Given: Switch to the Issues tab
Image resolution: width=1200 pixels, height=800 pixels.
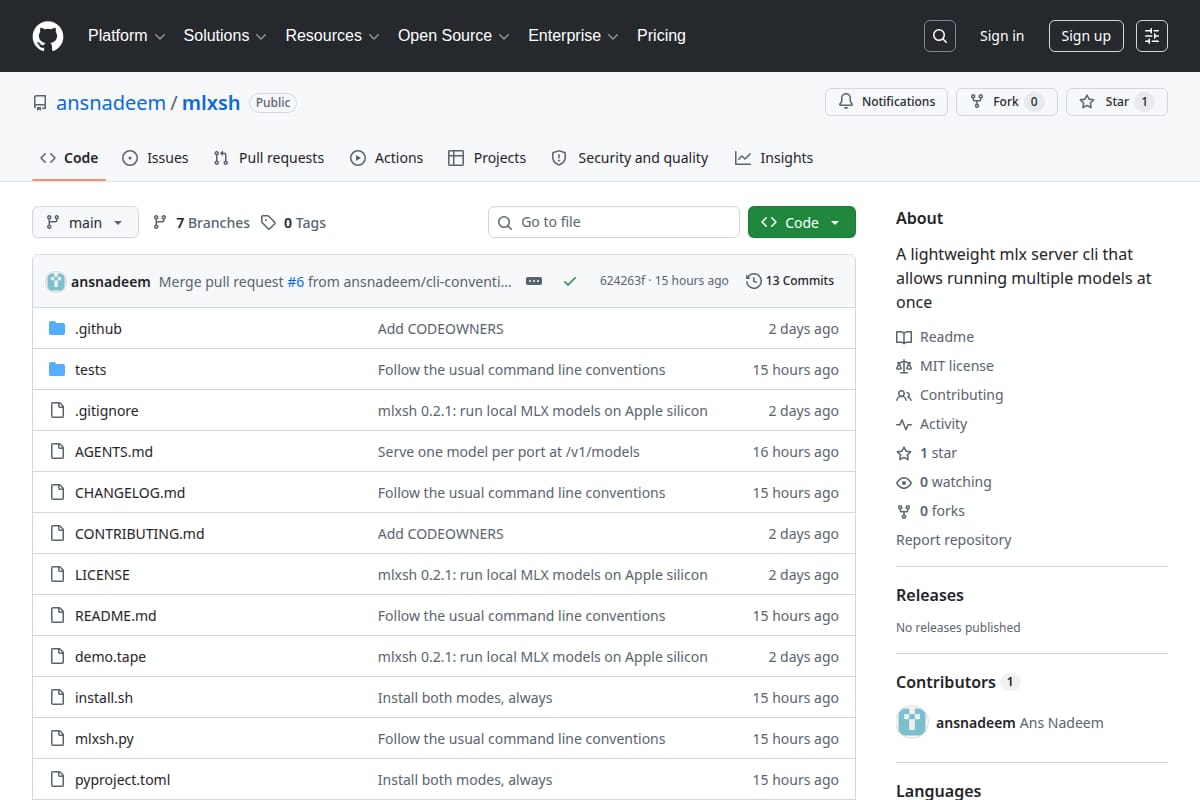Looking at the screenshot, I should click(x=155, y=158).
